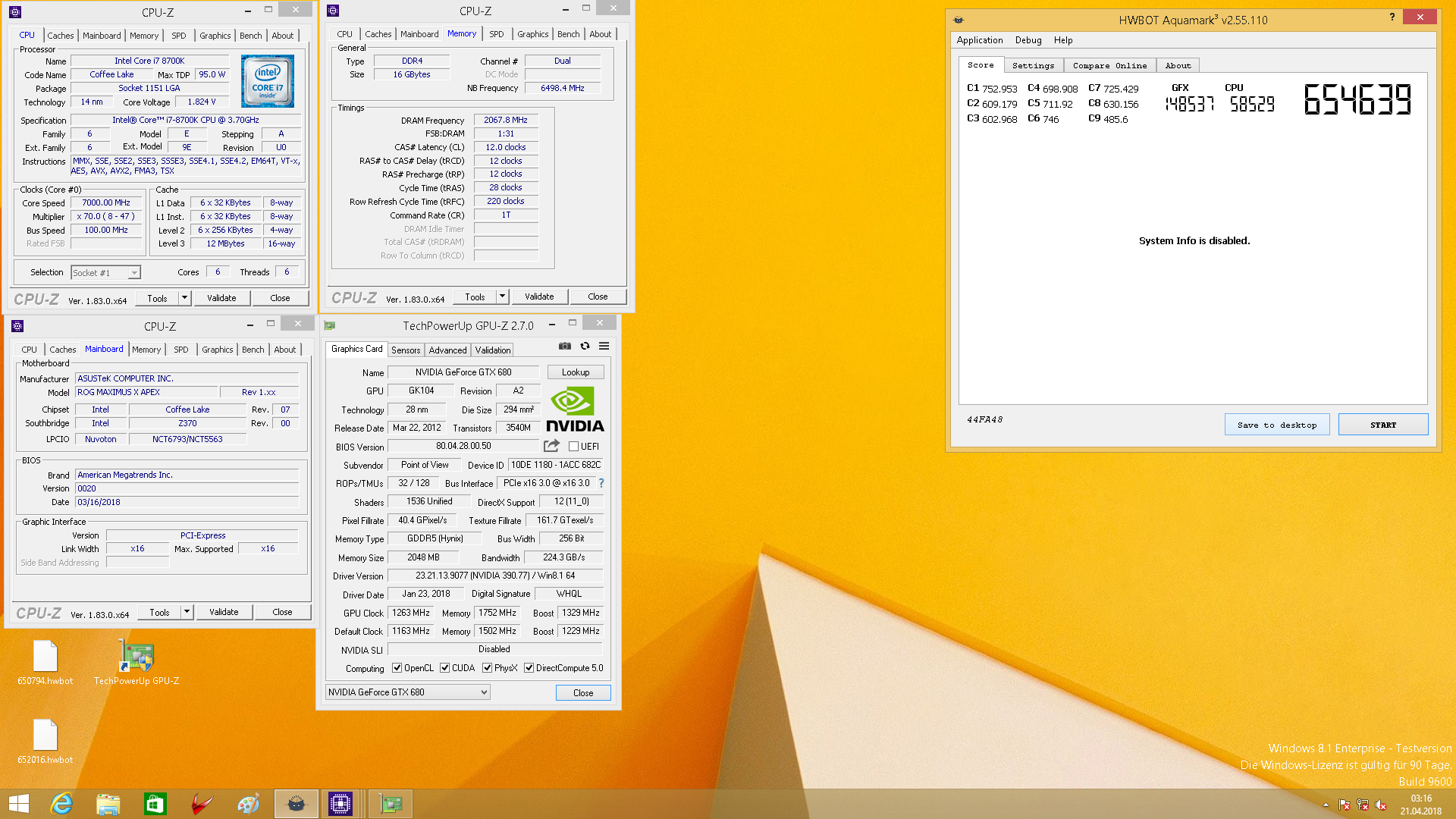1456x819 pixels.
Task: Show hidden tray icons arrow
Action: pyautogui.click(x=1326, y=805)
